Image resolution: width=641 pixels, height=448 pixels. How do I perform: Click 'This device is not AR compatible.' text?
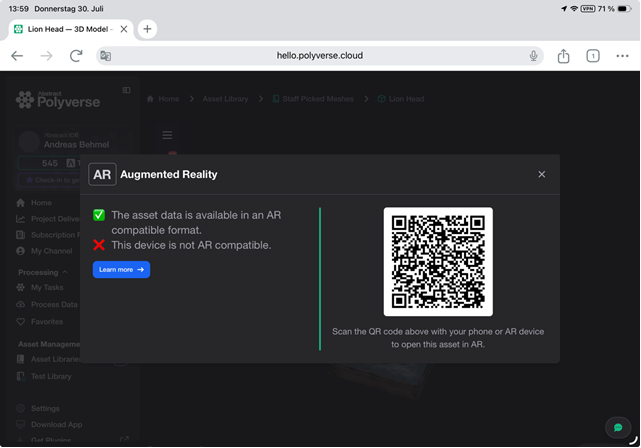click(191, 245)
